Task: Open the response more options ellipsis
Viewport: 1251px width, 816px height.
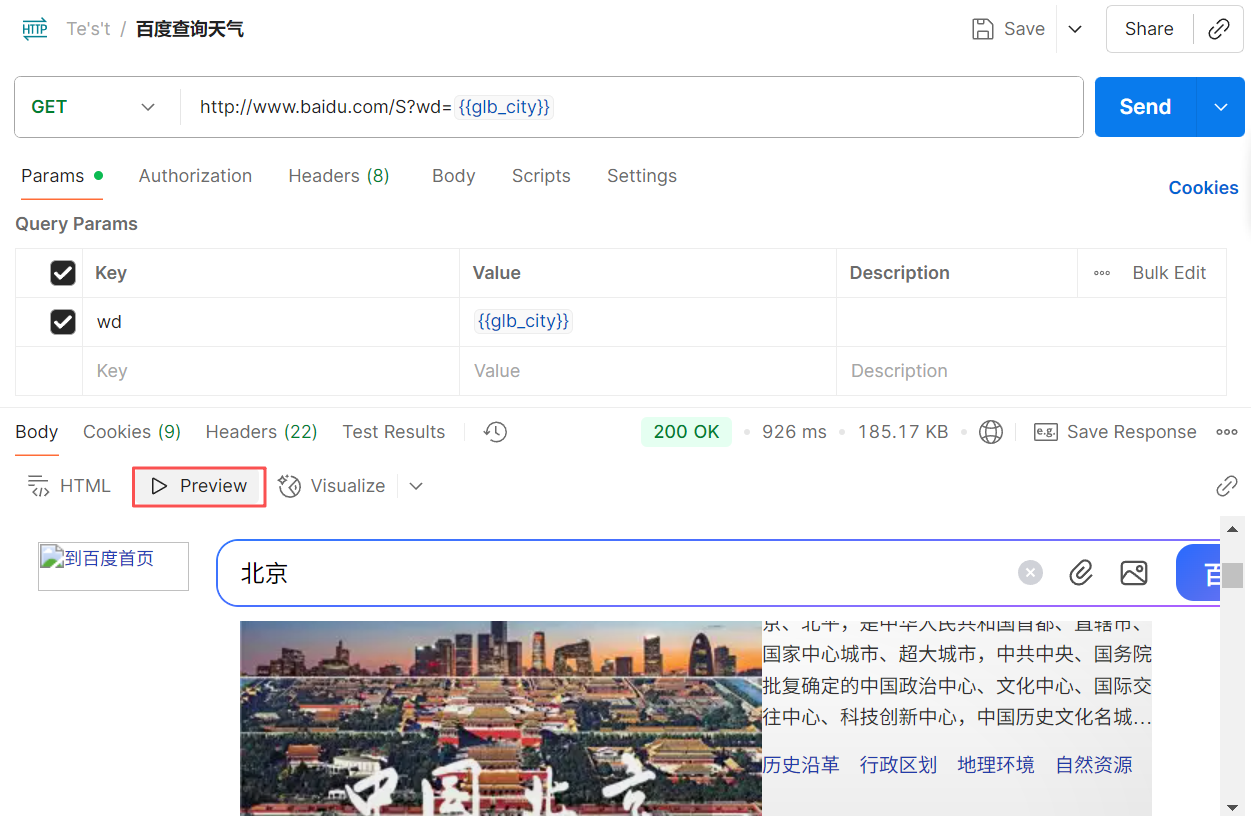Action: point(1227,432)
